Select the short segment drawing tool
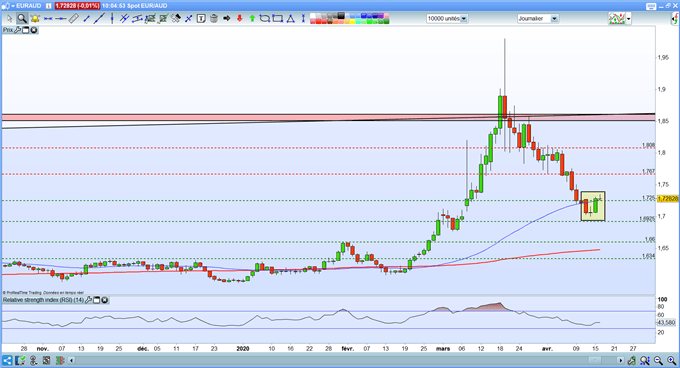This screenshot has width=680, height=368. 86,18
